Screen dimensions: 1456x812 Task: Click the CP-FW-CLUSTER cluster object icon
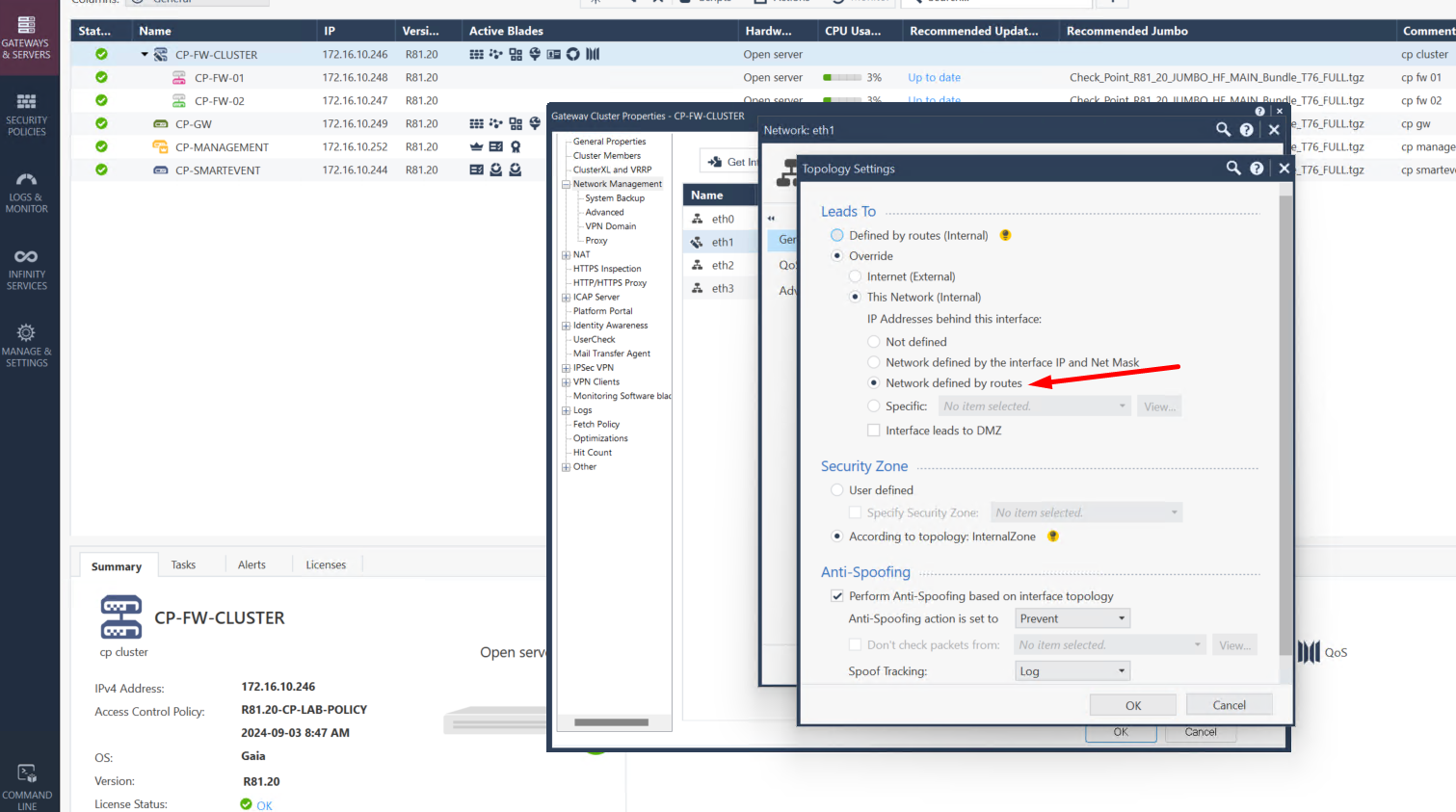pos(161,55)
